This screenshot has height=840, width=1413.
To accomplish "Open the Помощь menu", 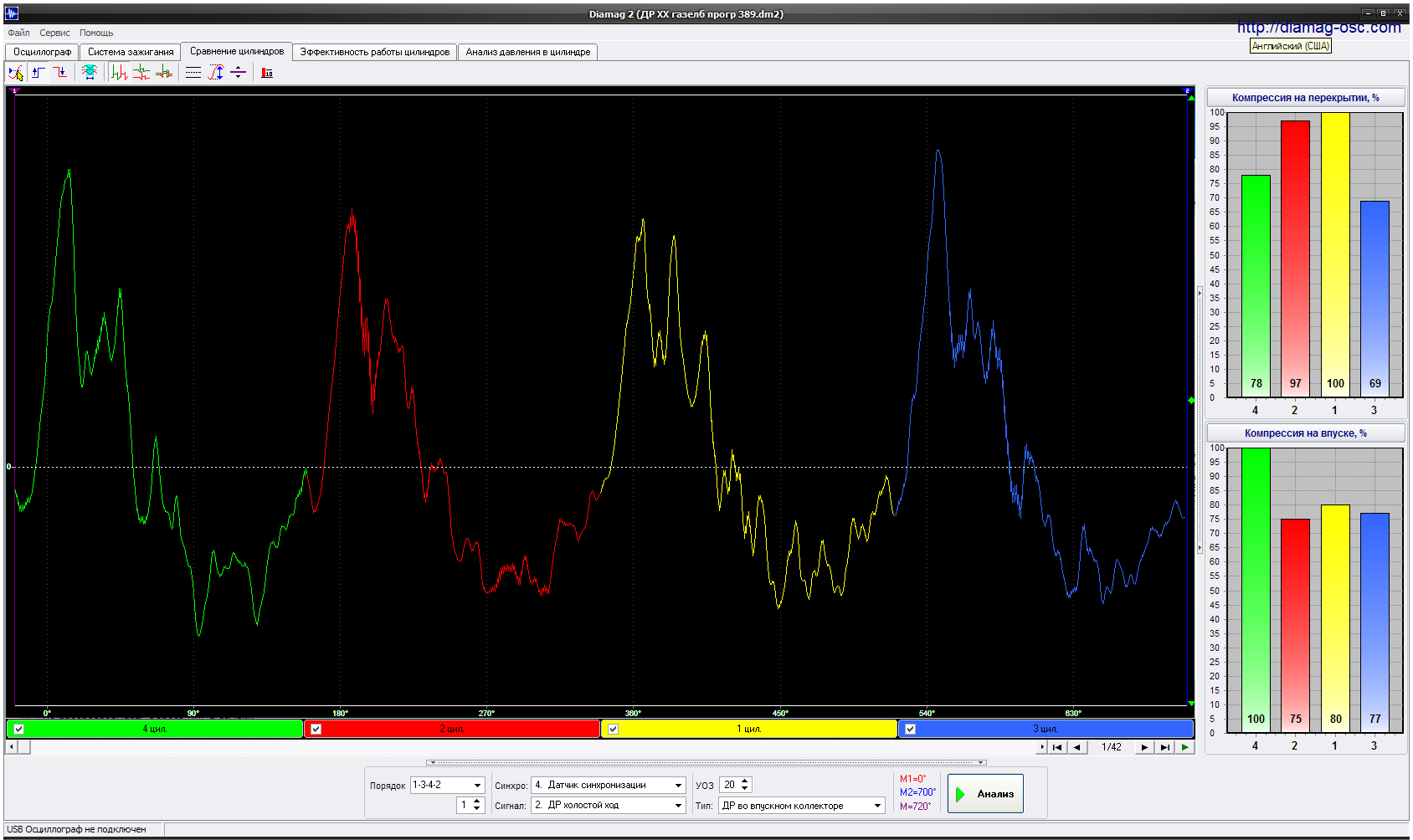I will [x=96, y=33].
